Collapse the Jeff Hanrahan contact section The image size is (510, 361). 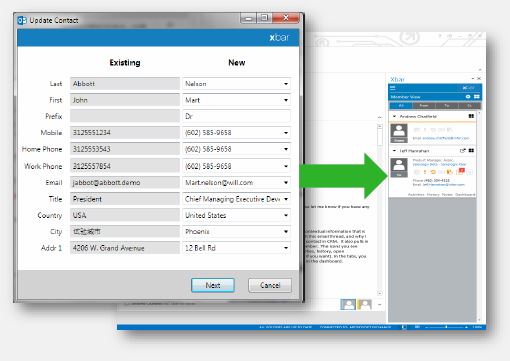coord(395,151)
